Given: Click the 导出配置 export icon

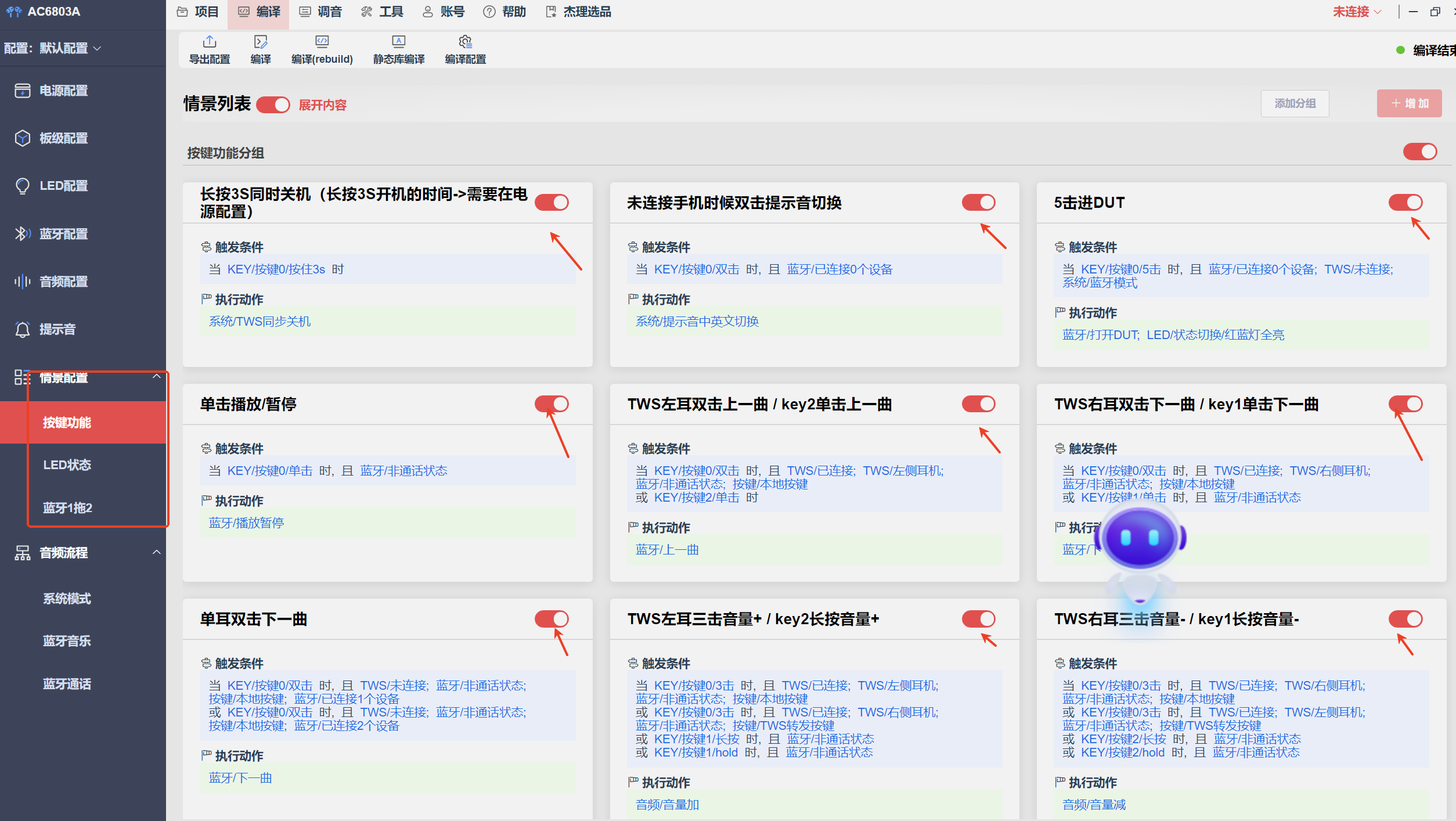Looking at the screenshot, I should point(210,42).
